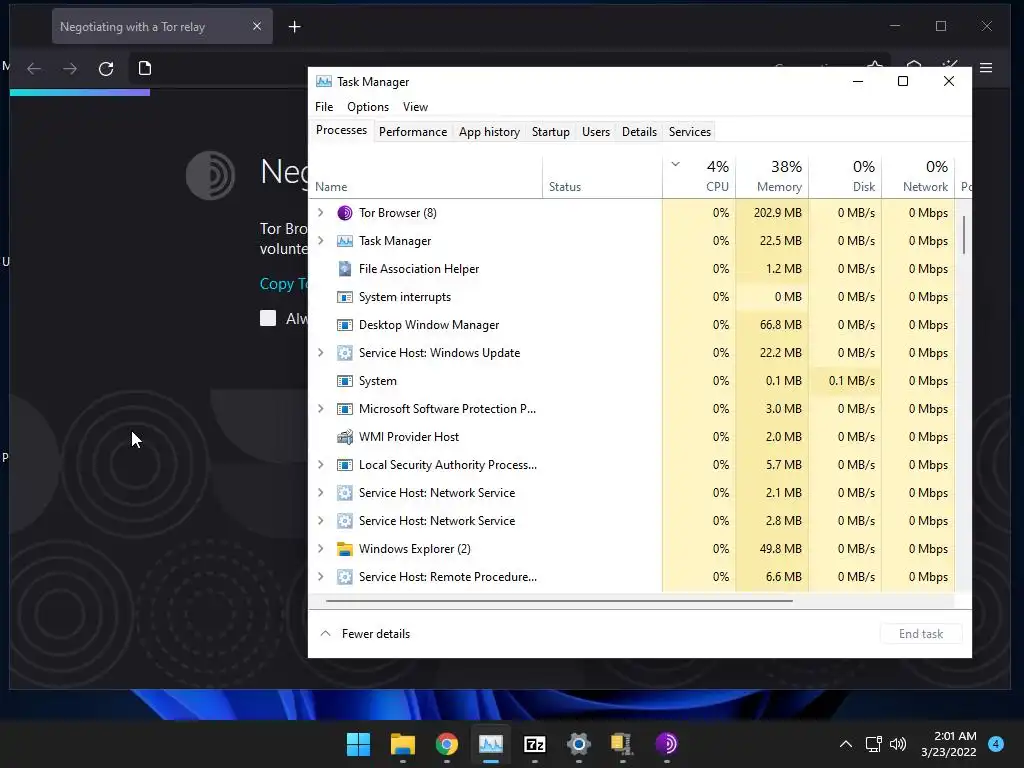Click the Desktop Window Manager icon
The height and width of the screenshot is (768, 1024).
pos(345,325)
